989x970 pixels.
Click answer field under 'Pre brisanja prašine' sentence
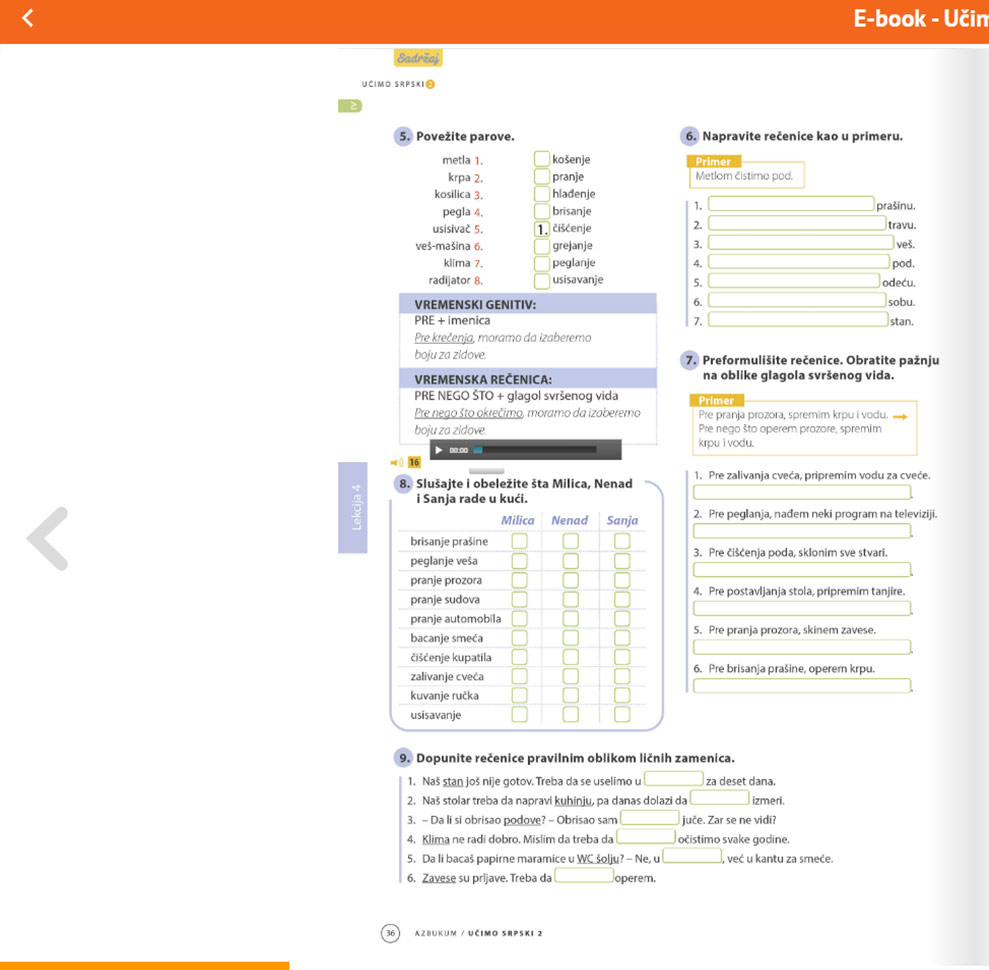click(802, 685)
